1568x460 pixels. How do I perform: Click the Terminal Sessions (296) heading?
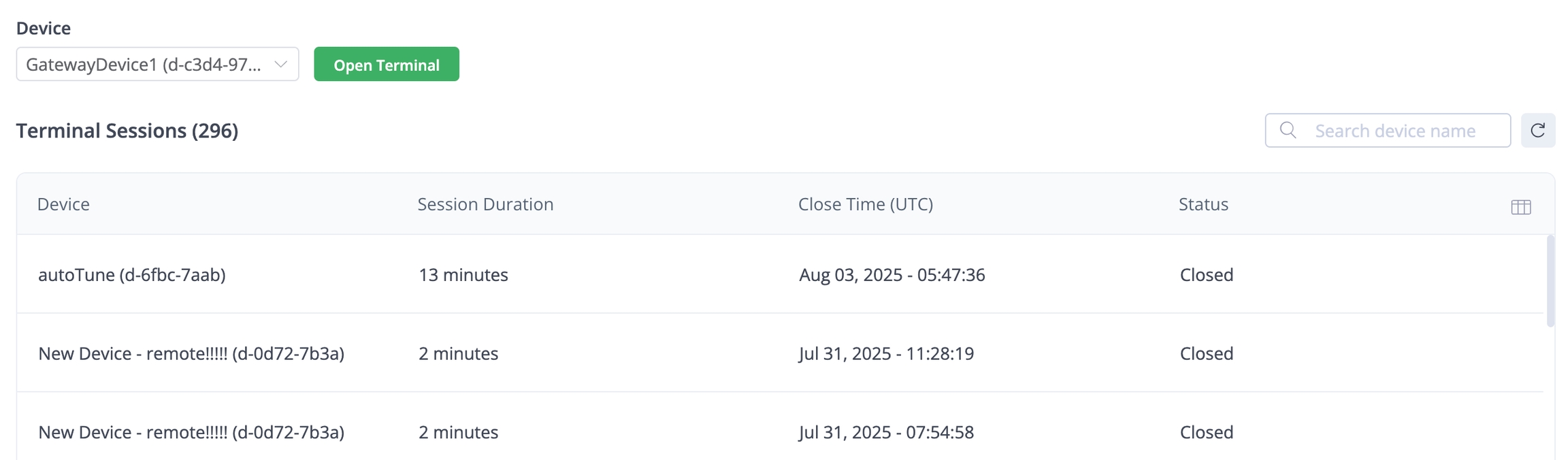[127, 130]
